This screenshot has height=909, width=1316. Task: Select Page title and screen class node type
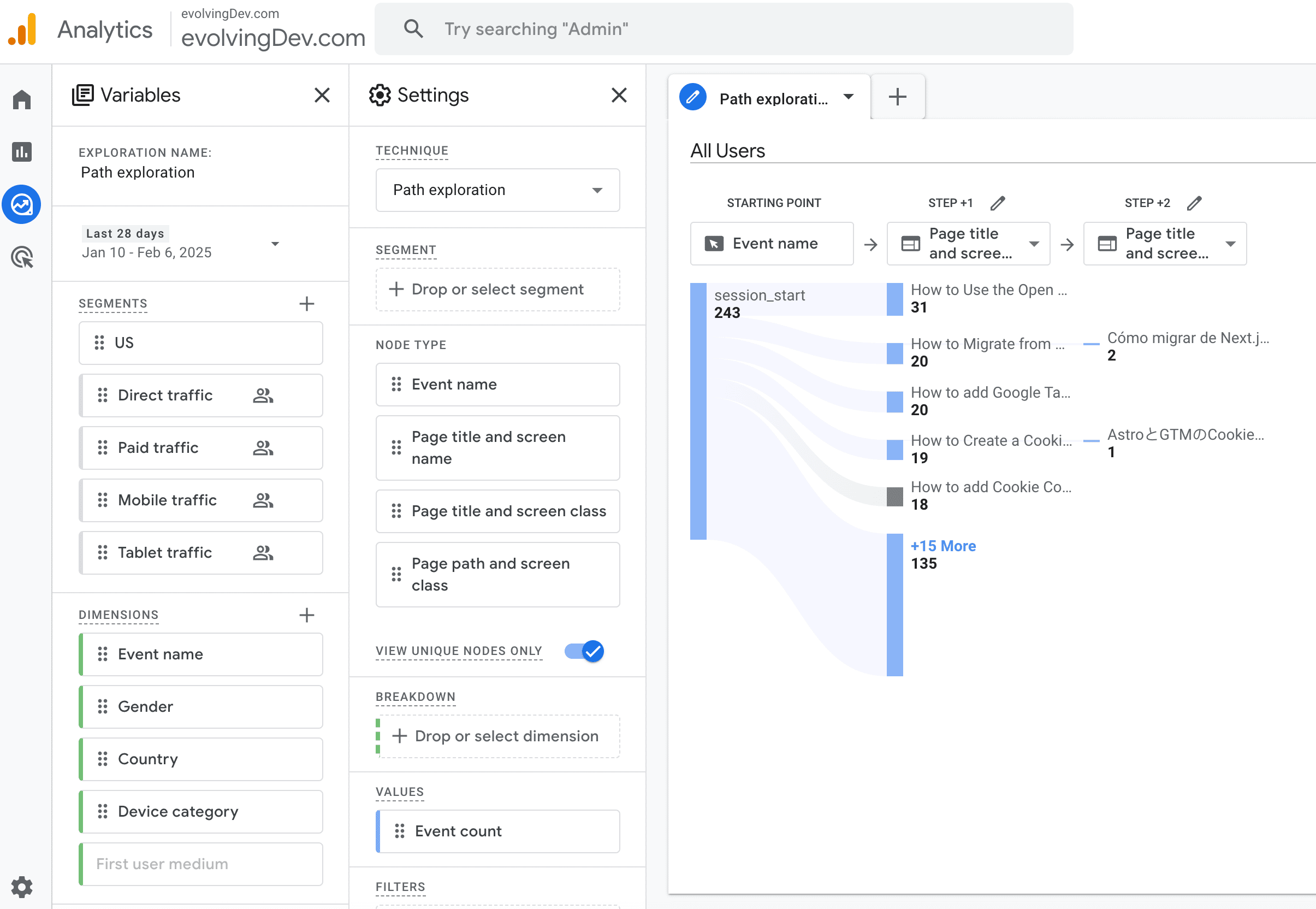[497, 511]
